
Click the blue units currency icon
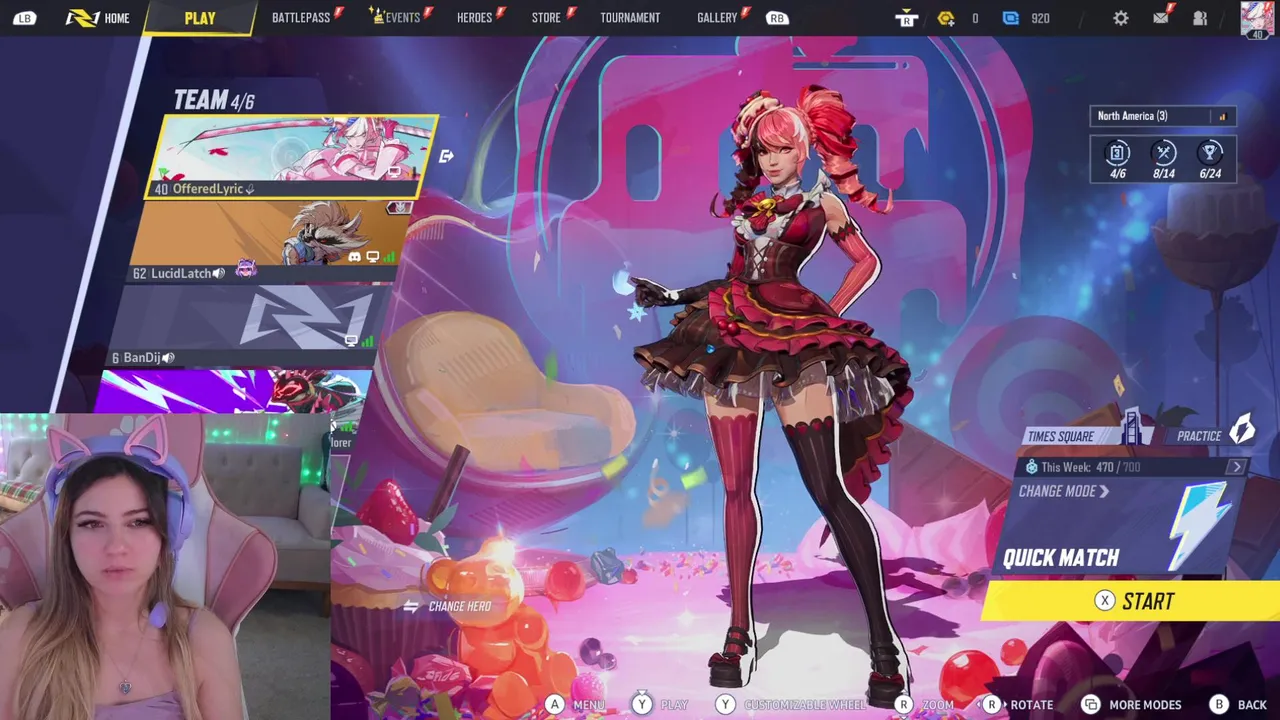[x=1011, y=18]
